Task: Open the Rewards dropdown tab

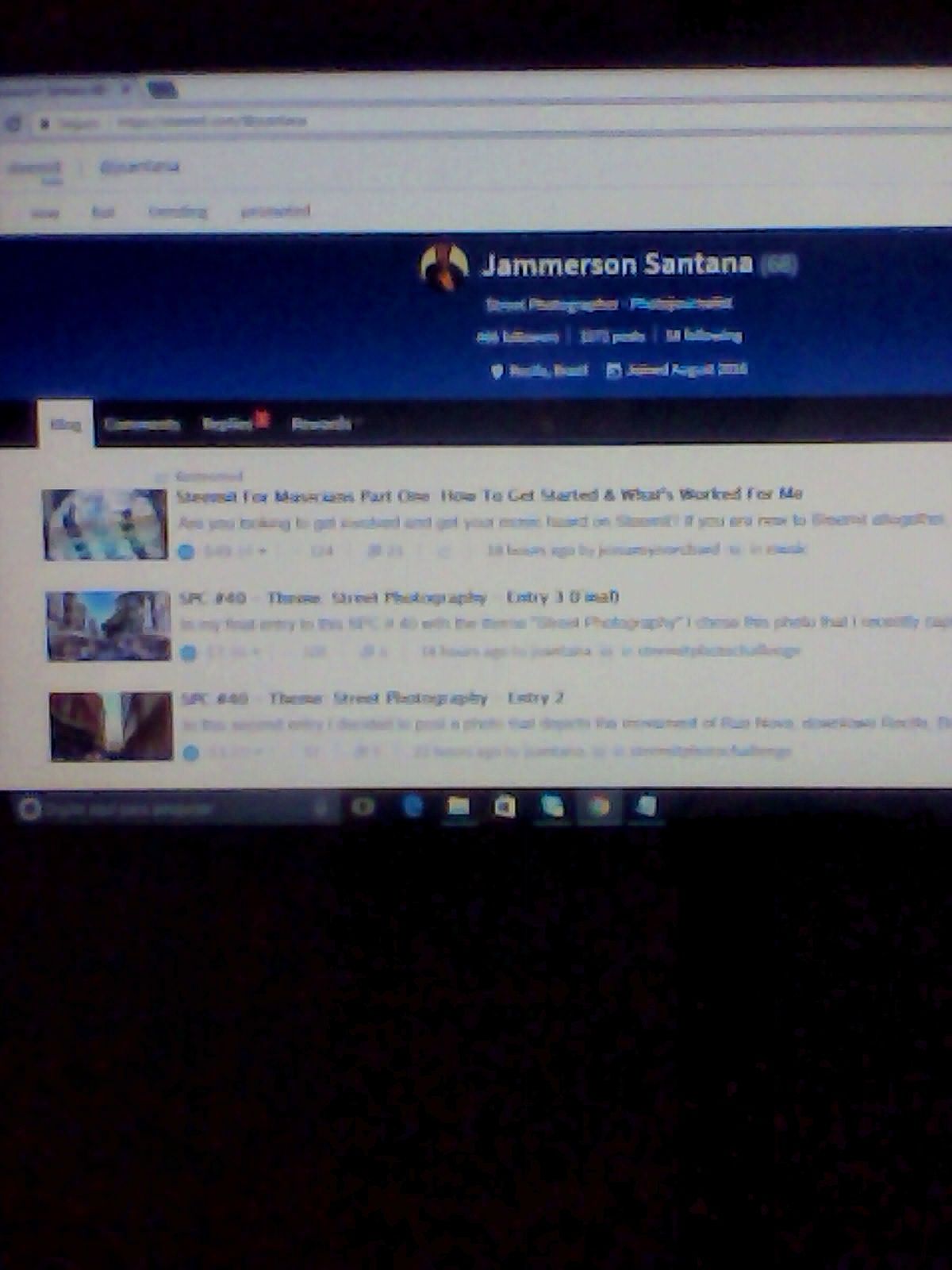Action: (x=325, y=424)
